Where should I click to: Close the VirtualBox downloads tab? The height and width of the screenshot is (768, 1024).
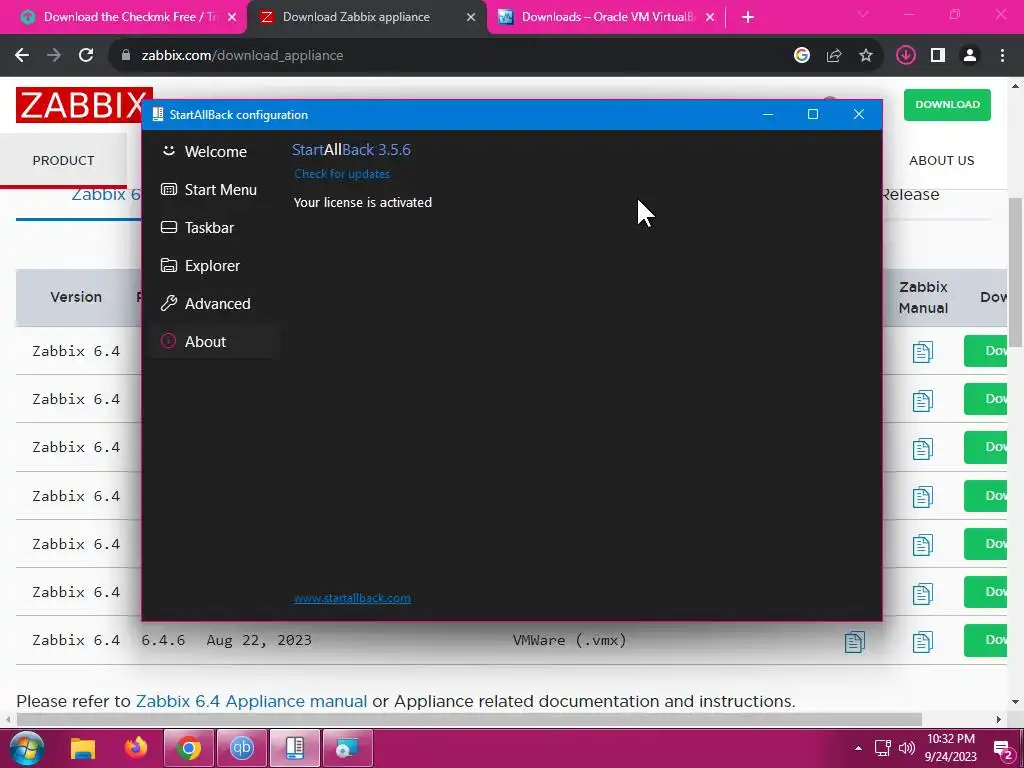click(710, 17)
